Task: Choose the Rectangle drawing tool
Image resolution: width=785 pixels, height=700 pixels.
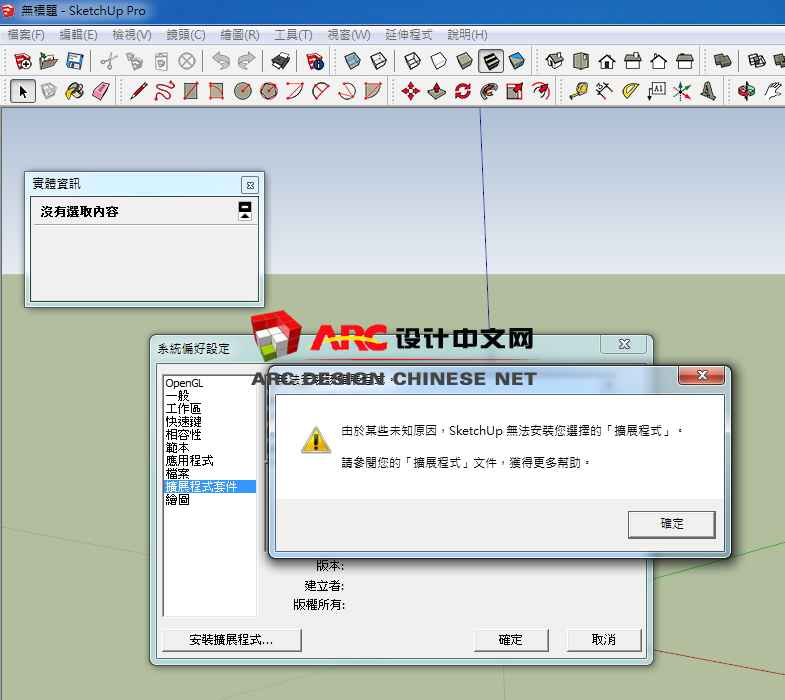Action: pyautogui.click(x=190, y=92)
